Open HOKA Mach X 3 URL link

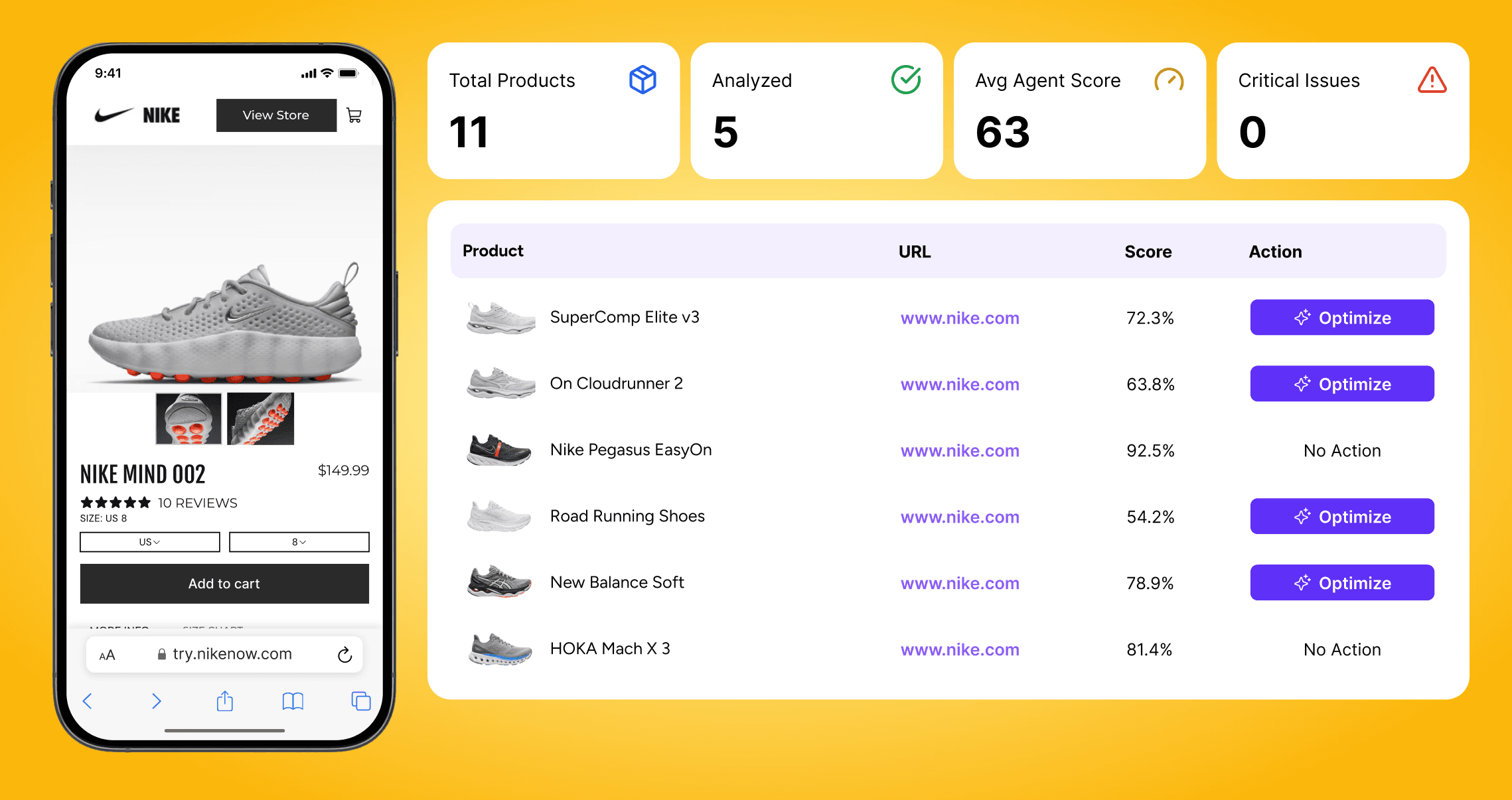959,650
